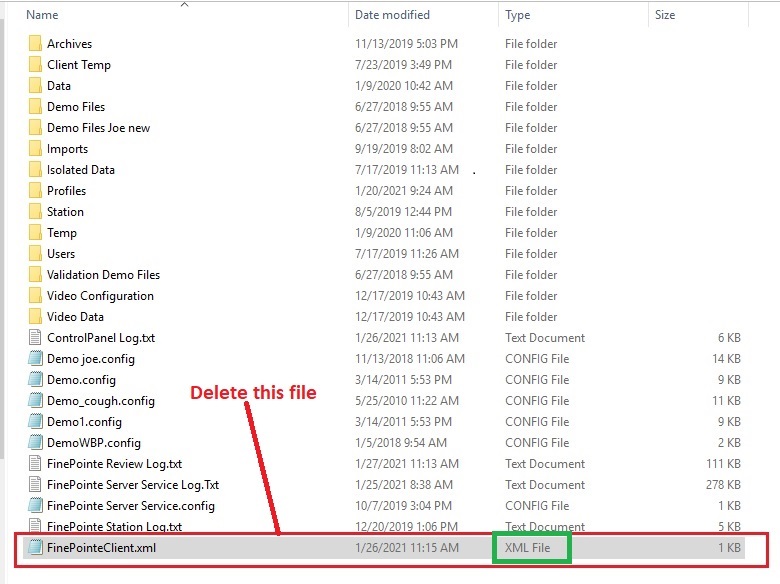Click the XML File type cell
The image size is (780, 584).
tap(528, 548)
